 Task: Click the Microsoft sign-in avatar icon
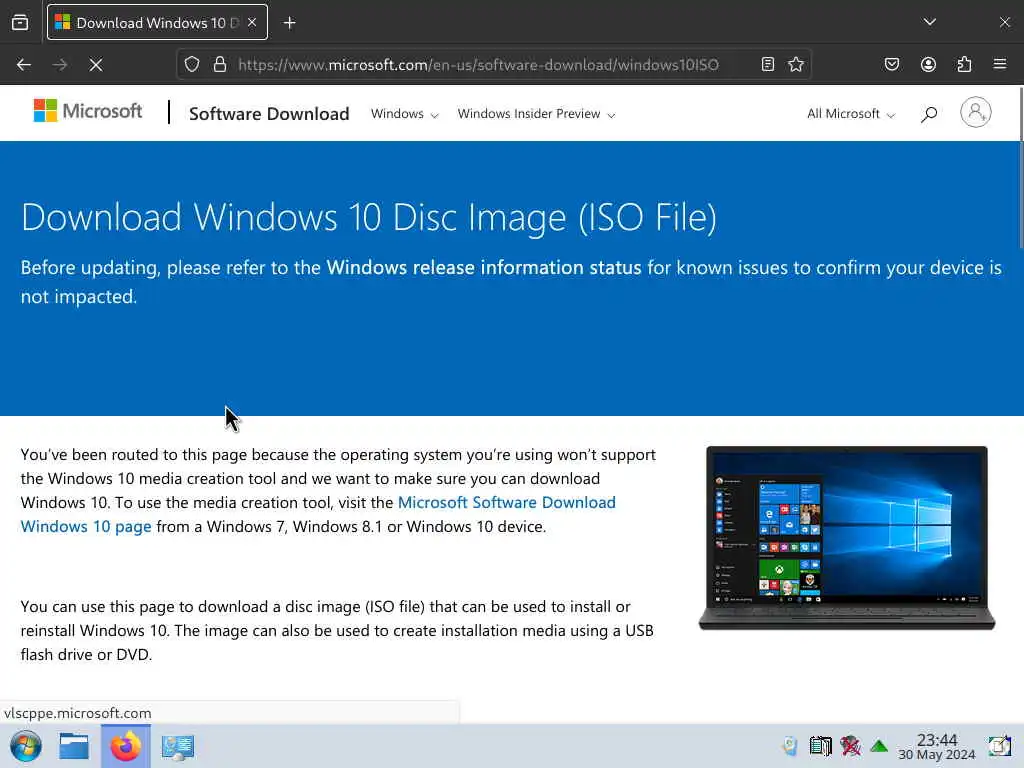976,112
